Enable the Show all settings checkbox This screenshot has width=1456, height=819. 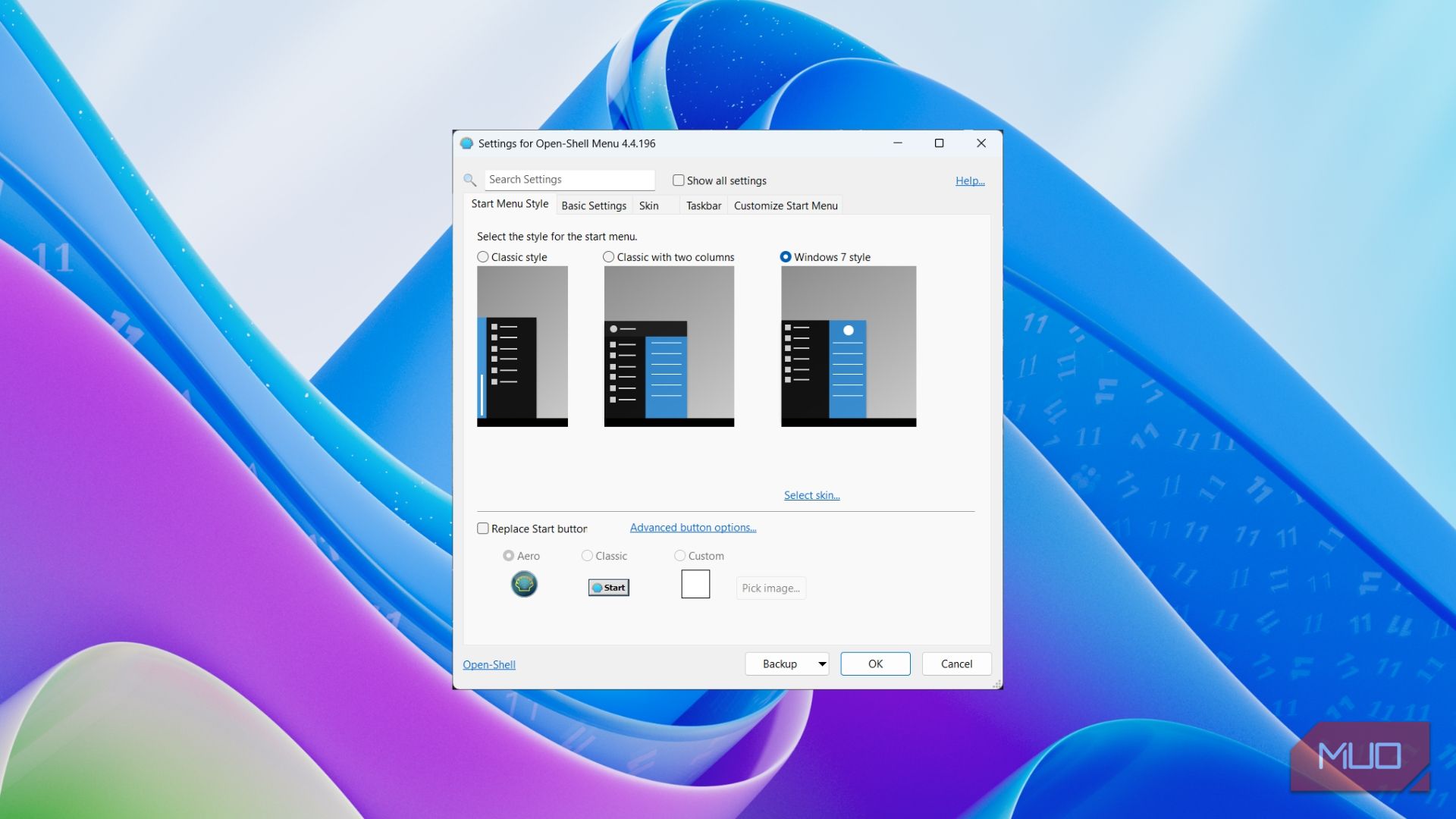679,180
